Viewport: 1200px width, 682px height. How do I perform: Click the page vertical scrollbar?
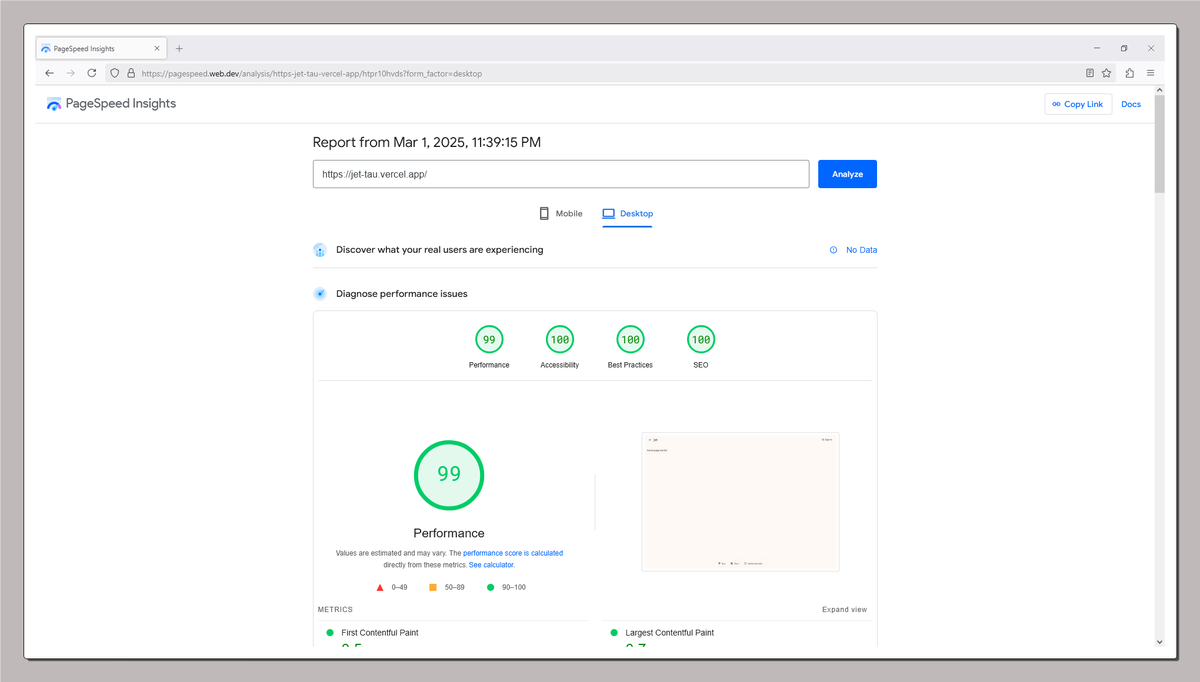pyautogui.click(x=1159, y=143)
